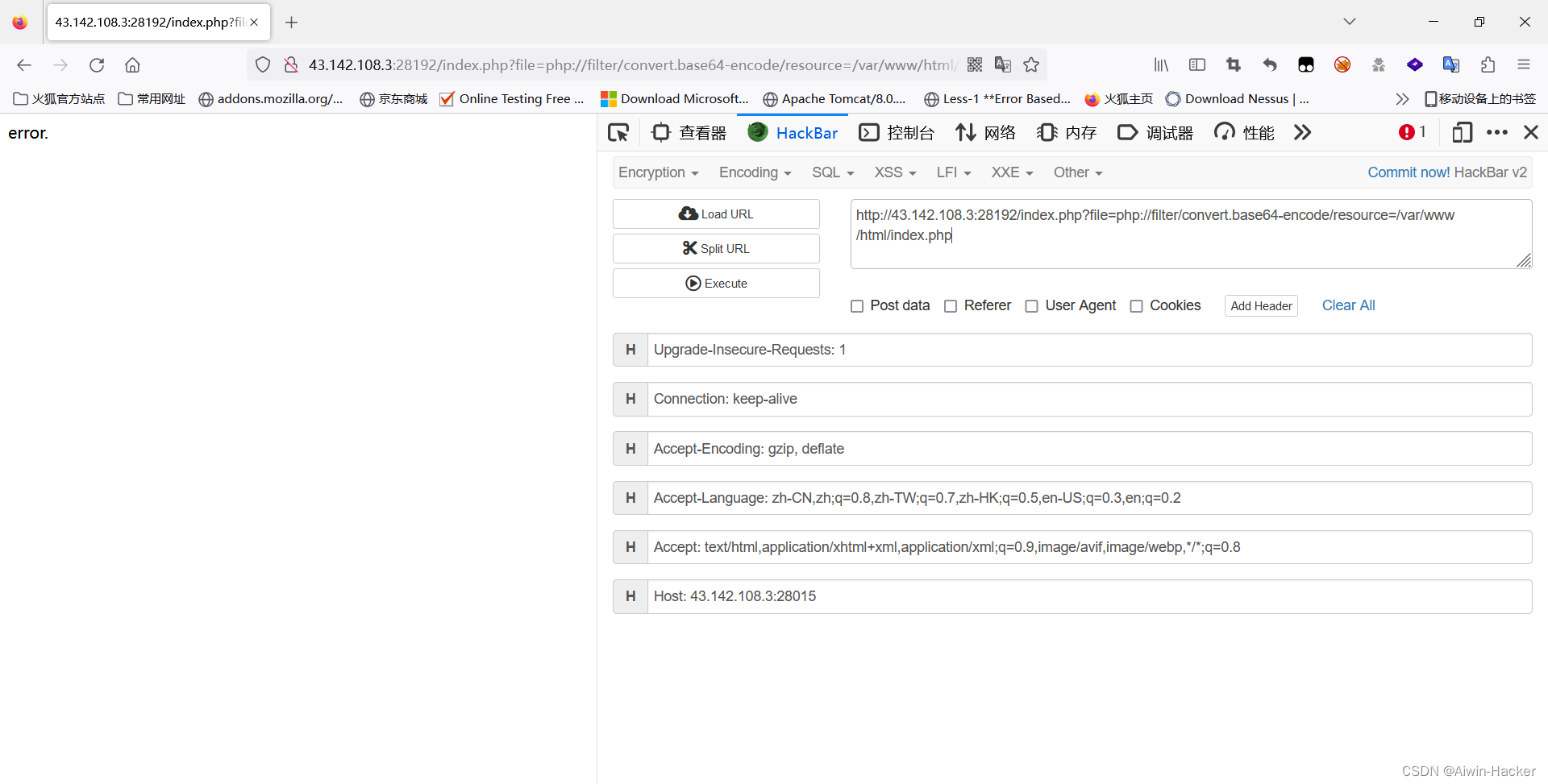This screenshot has height=784, width=1548.
Task: Edit the Connection: keep-alive header field
Action: click(1089, 399)
